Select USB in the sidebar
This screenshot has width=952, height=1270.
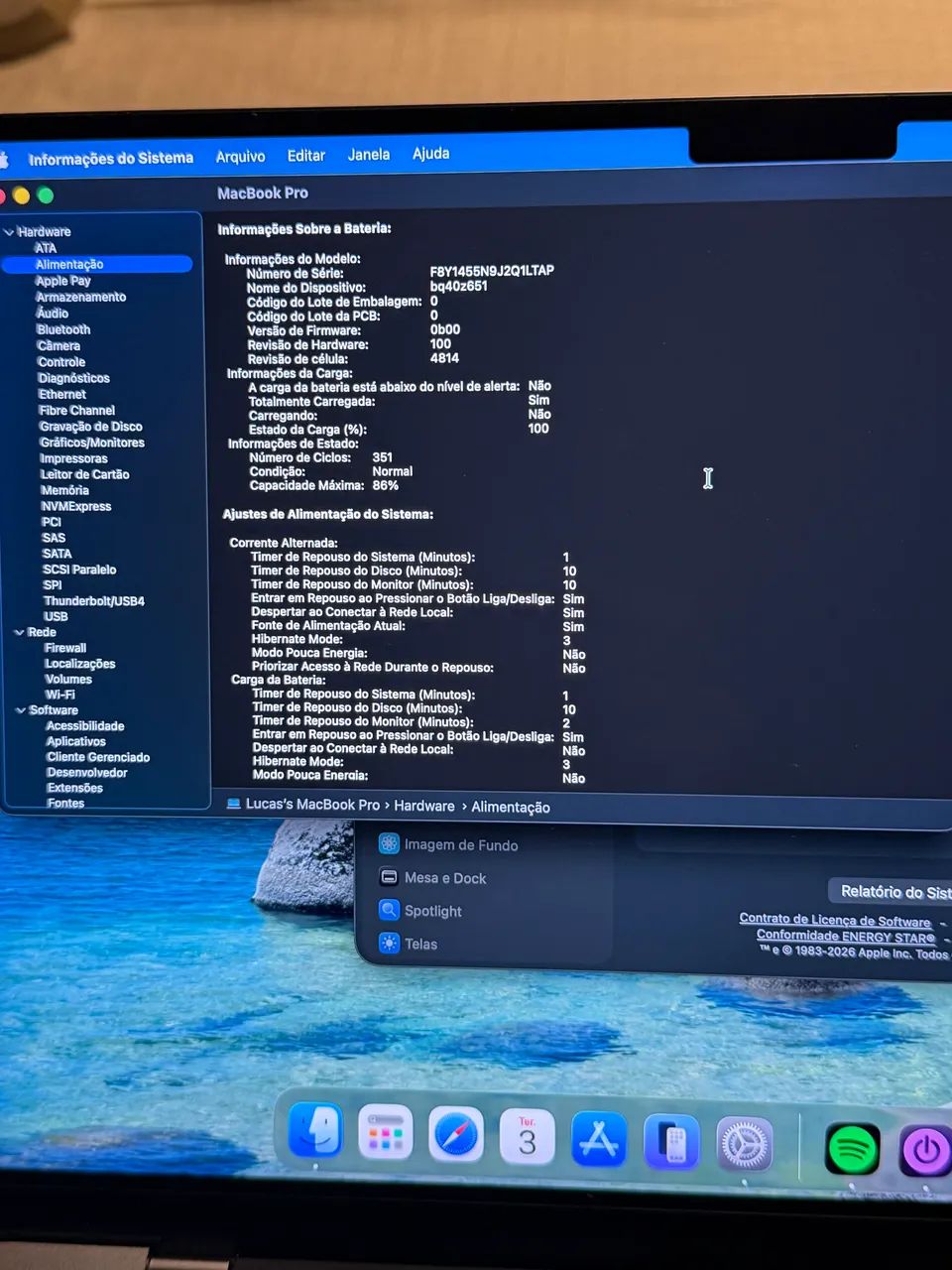click(57, 616)
